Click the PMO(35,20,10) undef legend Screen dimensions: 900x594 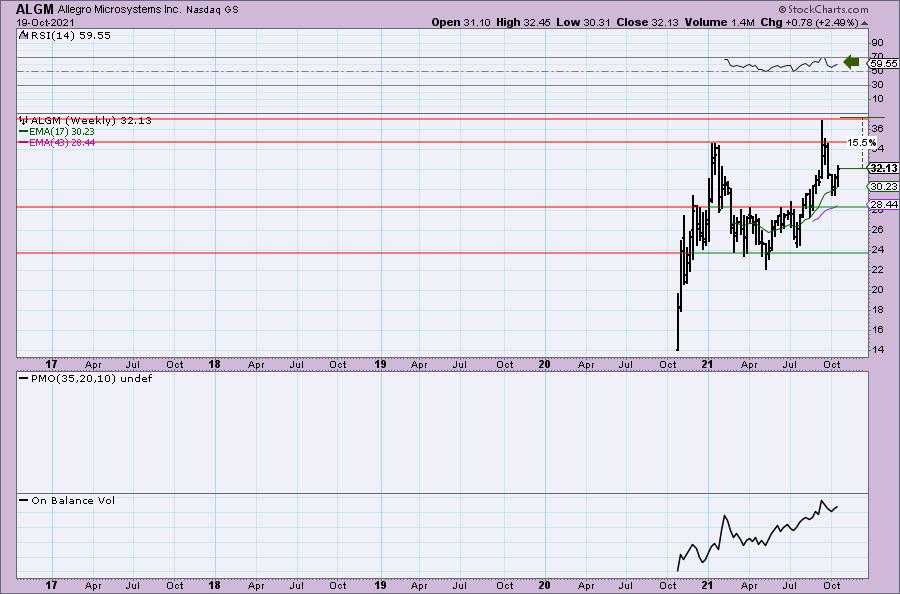91,378
